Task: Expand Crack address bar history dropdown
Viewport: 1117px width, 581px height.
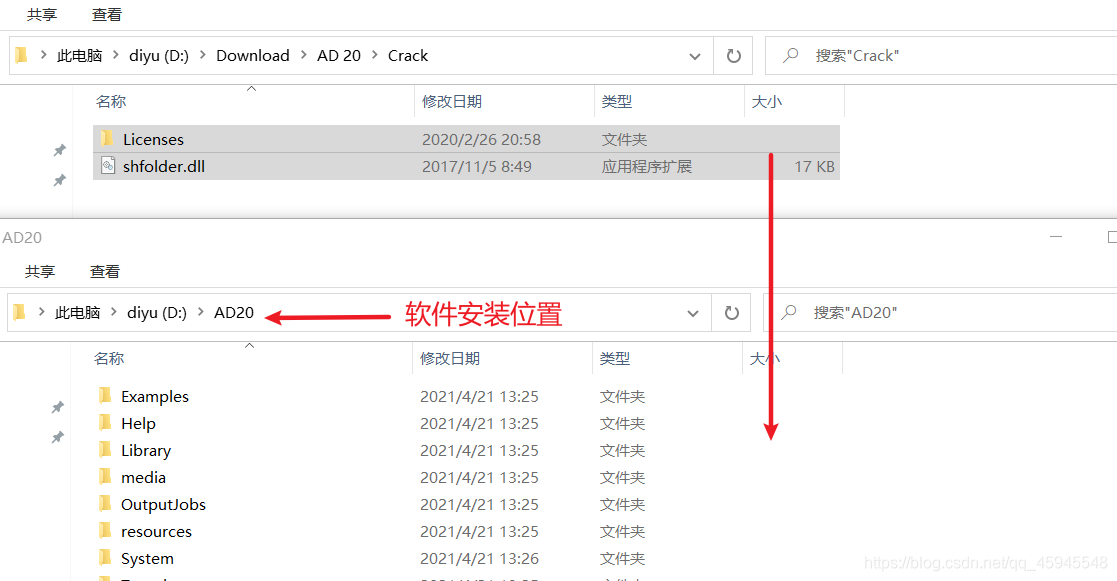Action: click(x=695, y=56)
